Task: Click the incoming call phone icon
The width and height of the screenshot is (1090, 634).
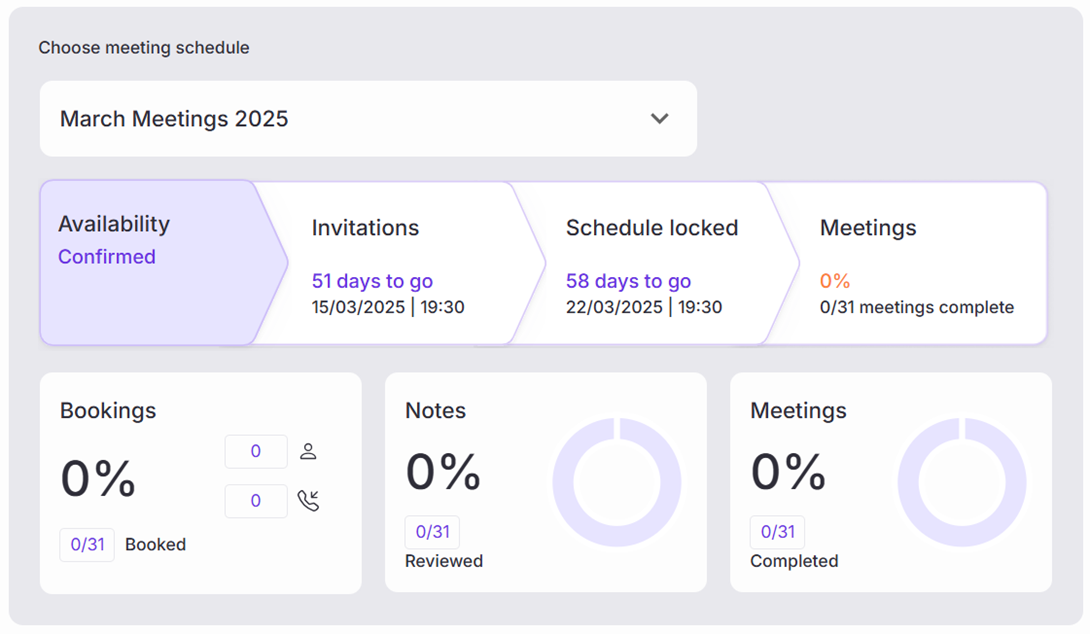Action: [x=308, y=501]
